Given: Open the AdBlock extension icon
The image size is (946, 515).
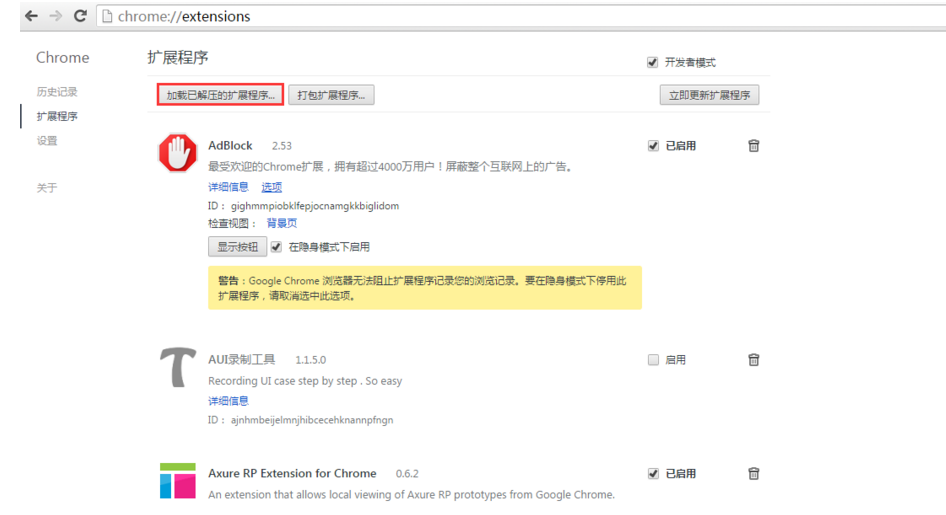Looking at the screenshot, I should tap(177, 153).
